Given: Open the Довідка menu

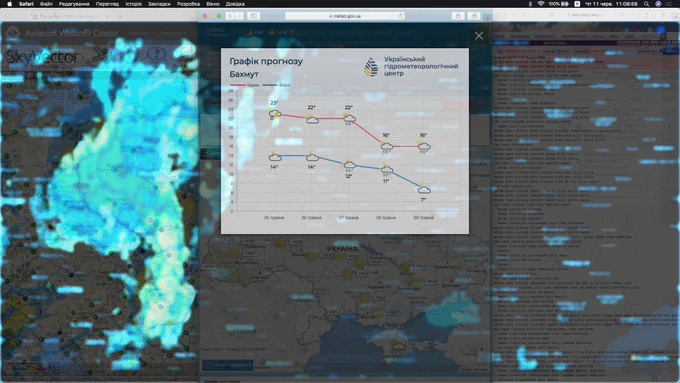Looking at the screenshot, I should coord(235,4).
